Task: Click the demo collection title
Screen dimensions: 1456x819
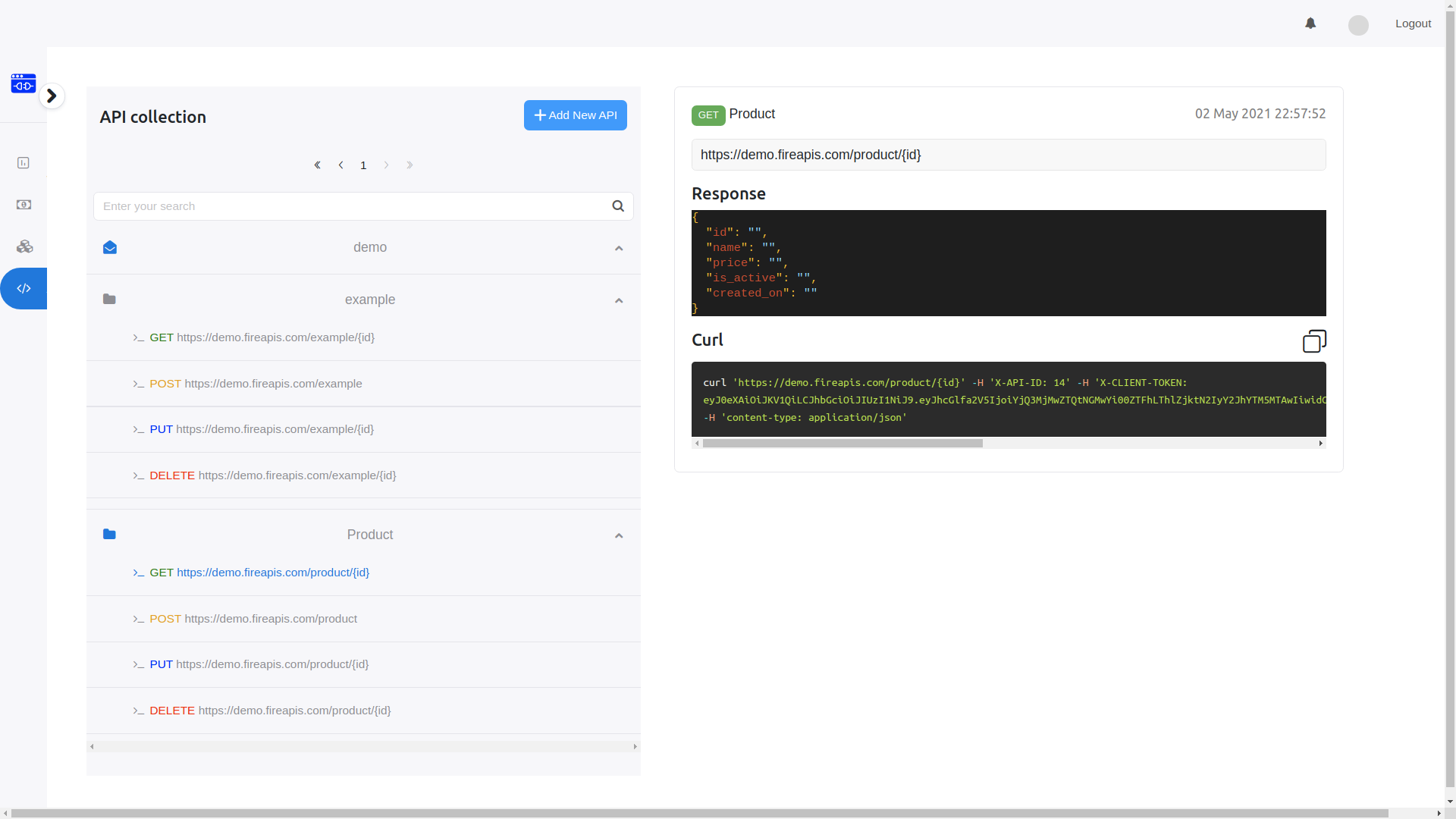Action: pyautogui.click(x=370, y=247)
